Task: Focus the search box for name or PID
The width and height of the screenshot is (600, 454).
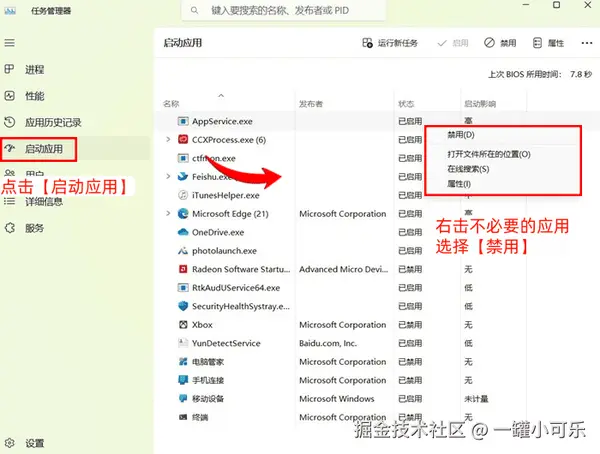Action: tap(284, 10)
